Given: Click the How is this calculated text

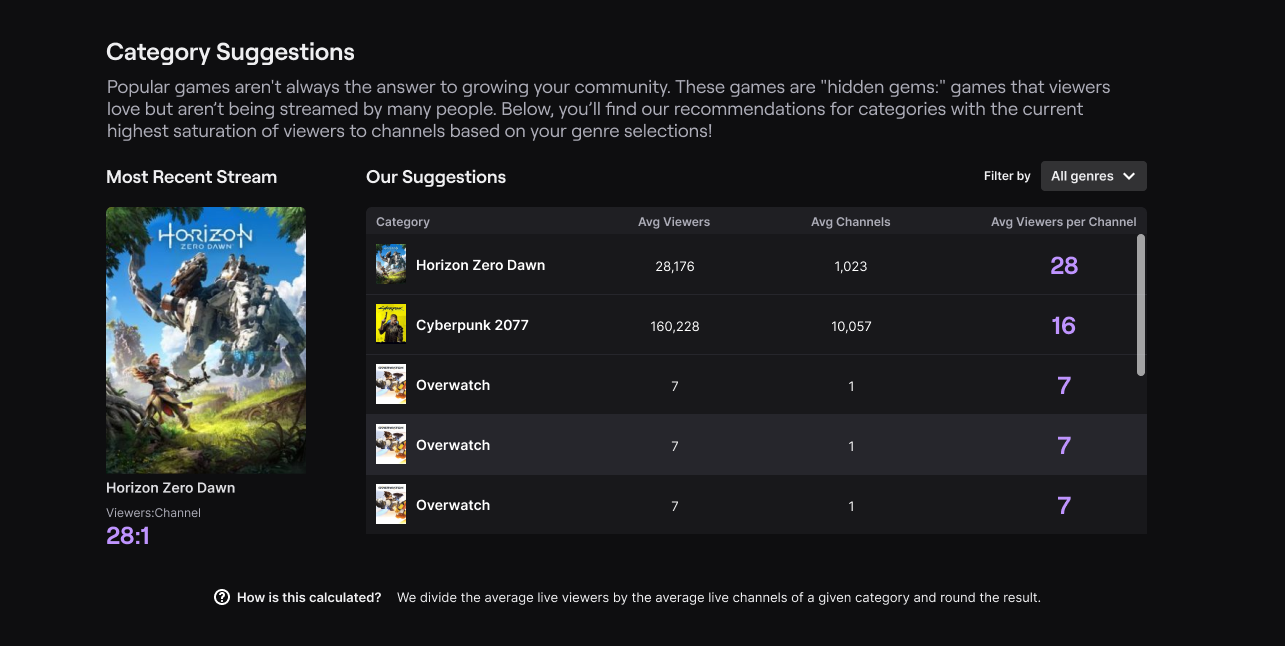Looking at the screenshot, I should click(309, 597).
